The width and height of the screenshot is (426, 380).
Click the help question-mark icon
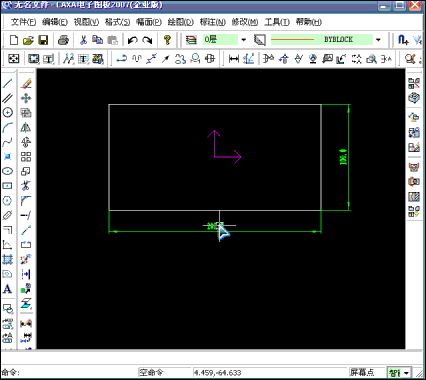(167, 40)
